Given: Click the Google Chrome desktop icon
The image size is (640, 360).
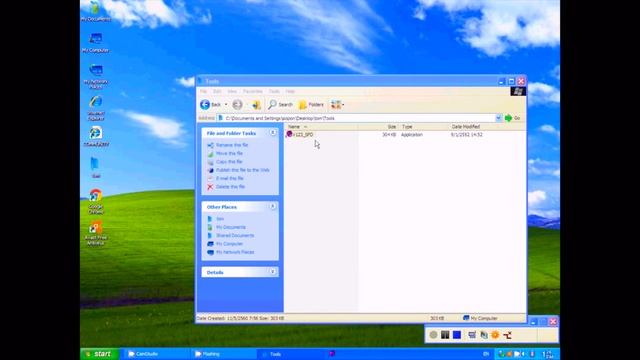Looking at the screenshot, I should (x=96, y=201).
